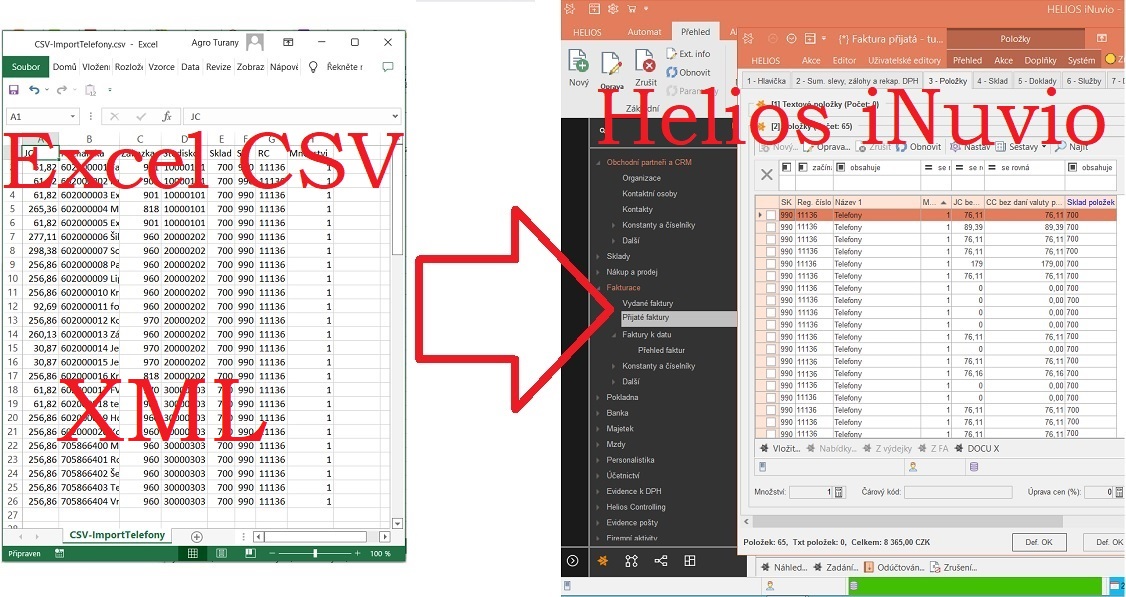Click Nový document icon in Helios ribbon
Screen dimensions: 1126x597
click(x=579, y=62)
